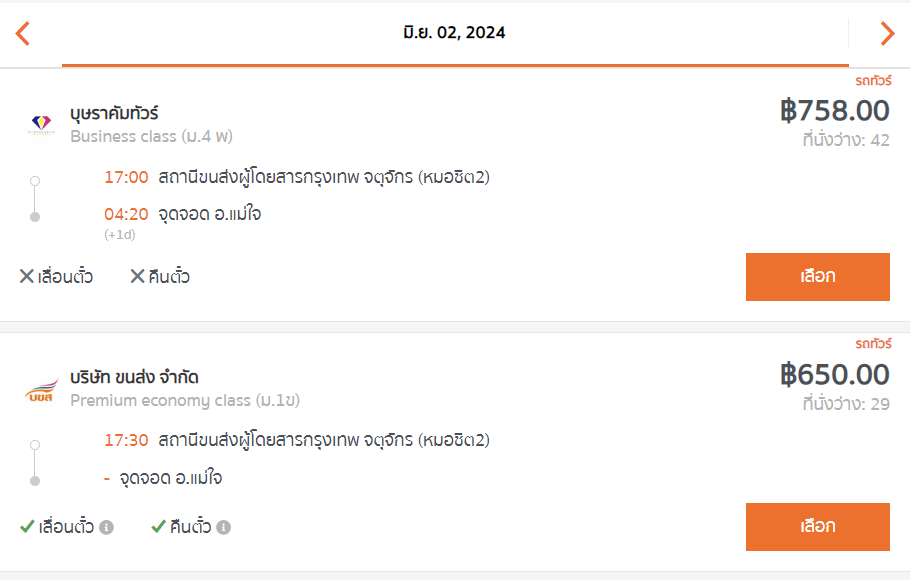The width and height of the screenshot is (910, 580).
Task: Click info icon next to เลื่อนตั๋ว
Action: pos(106,527)
